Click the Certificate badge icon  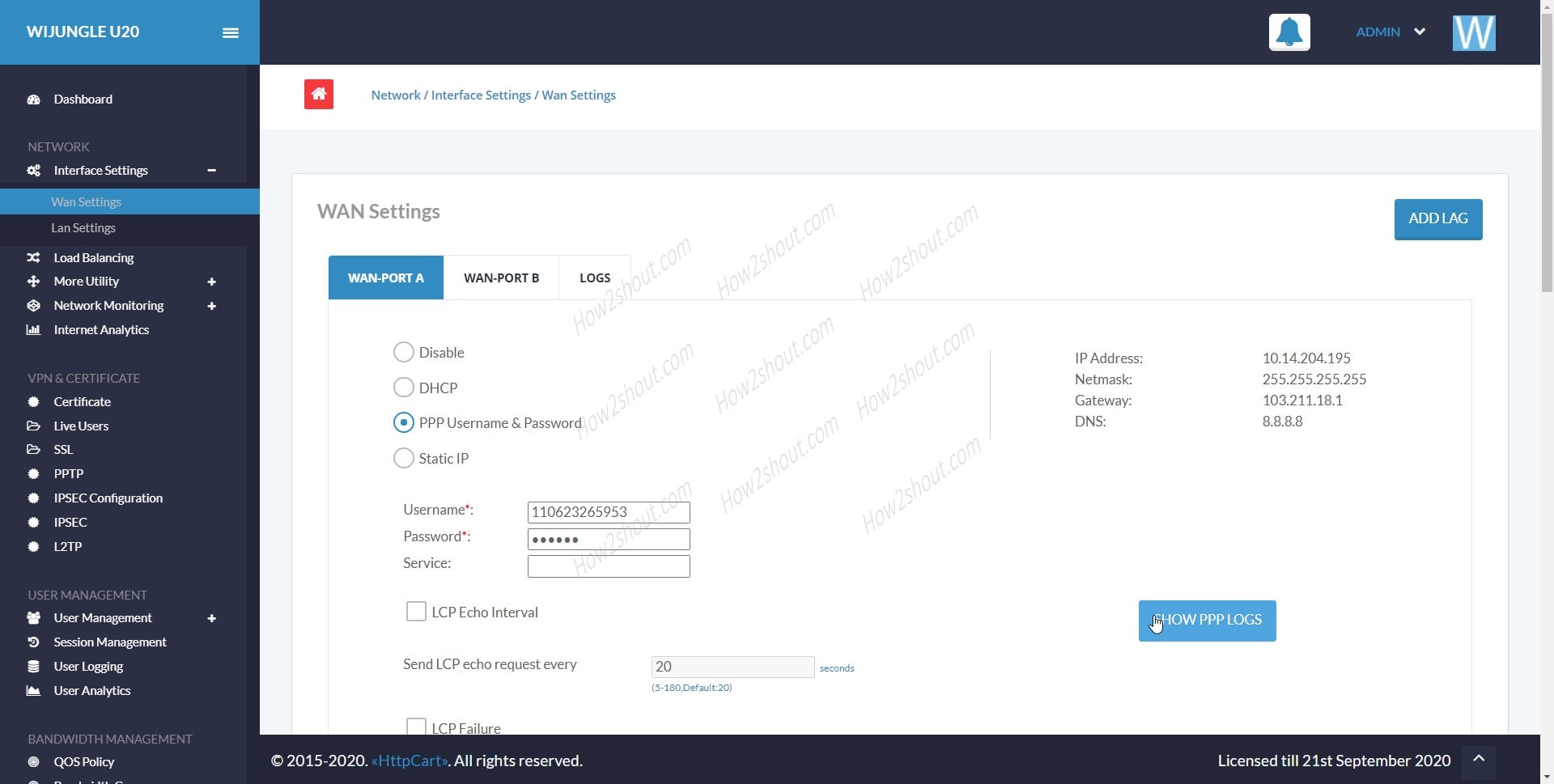pyautogui.click(x=33, y=401)
